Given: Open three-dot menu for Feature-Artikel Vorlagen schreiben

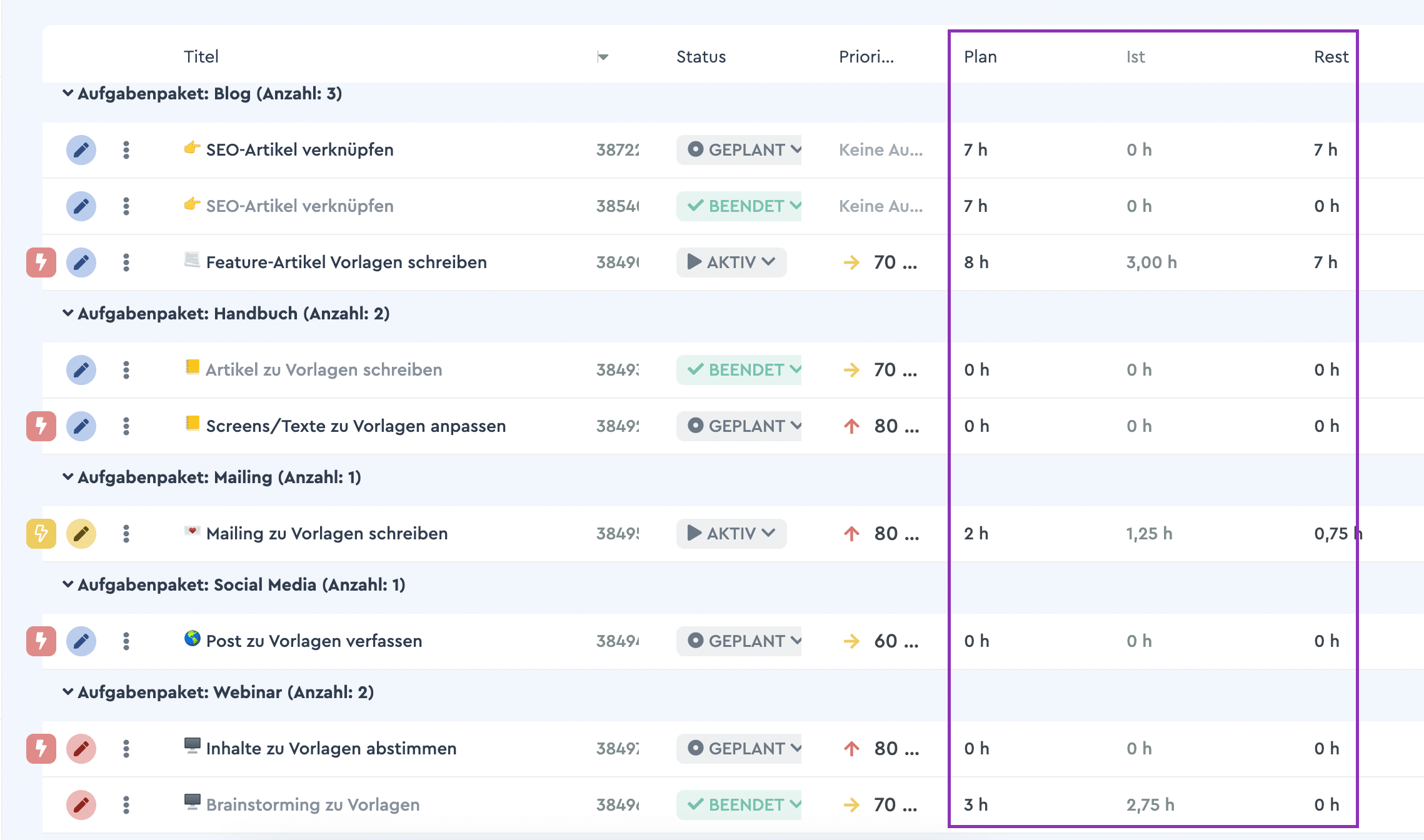Looking at the screenshot, I should pos(126,262).
